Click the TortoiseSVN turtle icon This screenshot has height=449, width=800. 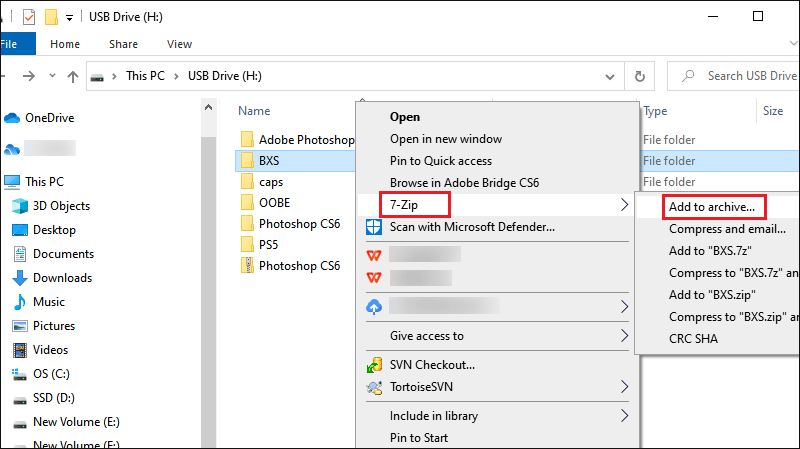(374, 387)
